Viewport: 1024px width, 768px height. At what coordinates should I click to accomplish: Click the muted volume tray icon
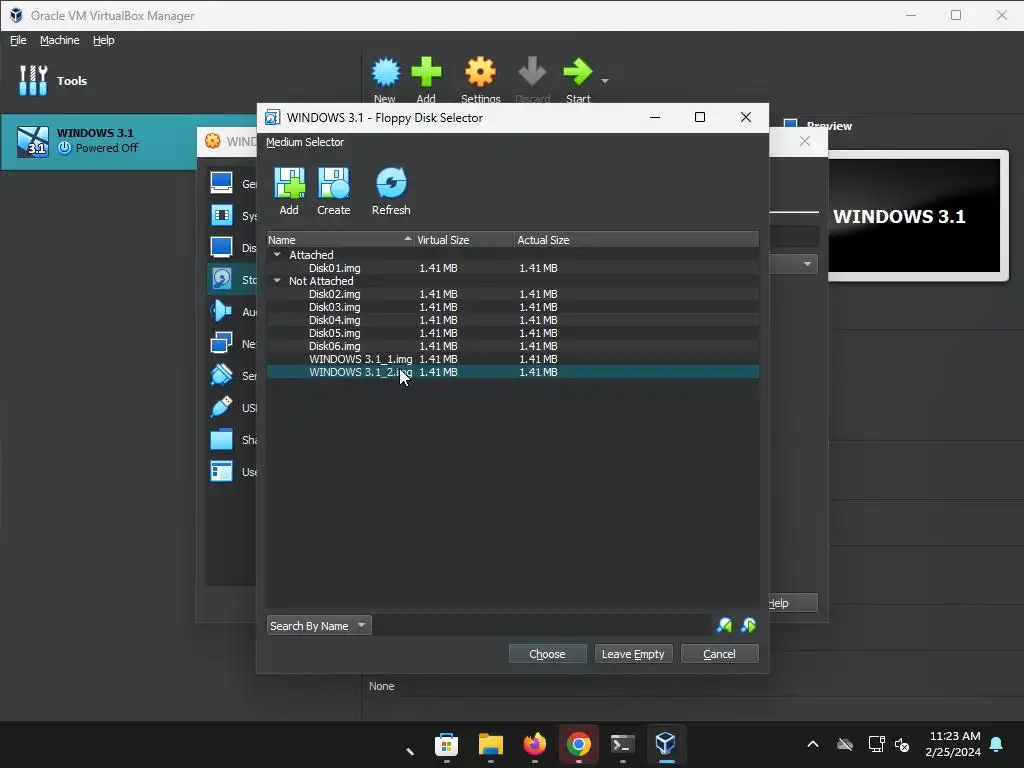pos(903,744)
